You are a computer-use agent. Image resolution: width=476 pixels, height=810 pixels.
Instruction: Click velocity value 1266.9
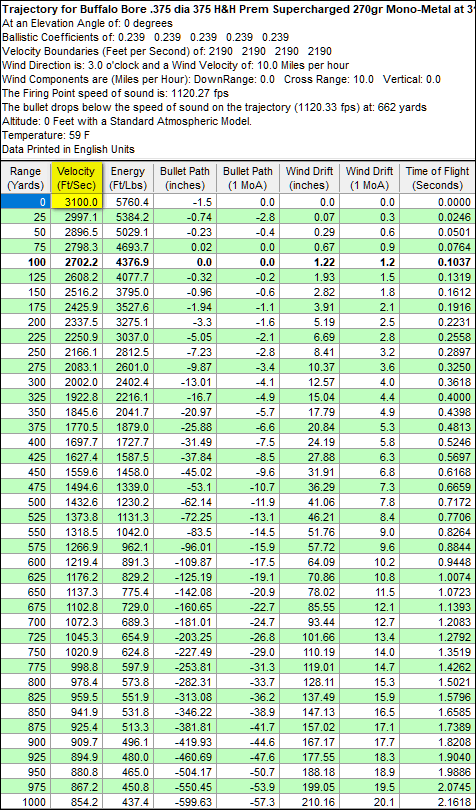pos(78,547)
